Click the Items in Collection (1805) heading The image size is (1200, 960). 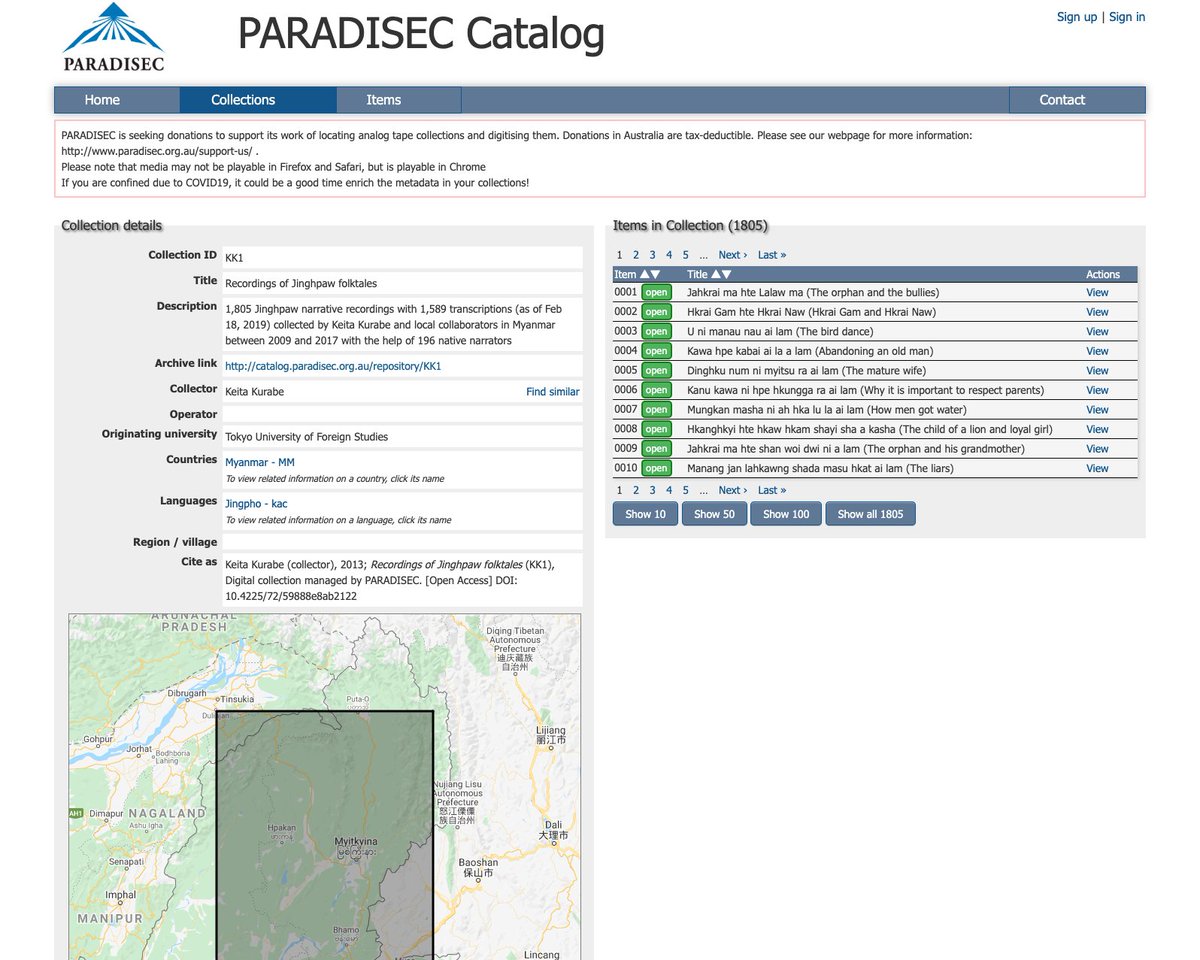(x=690, y=225)
